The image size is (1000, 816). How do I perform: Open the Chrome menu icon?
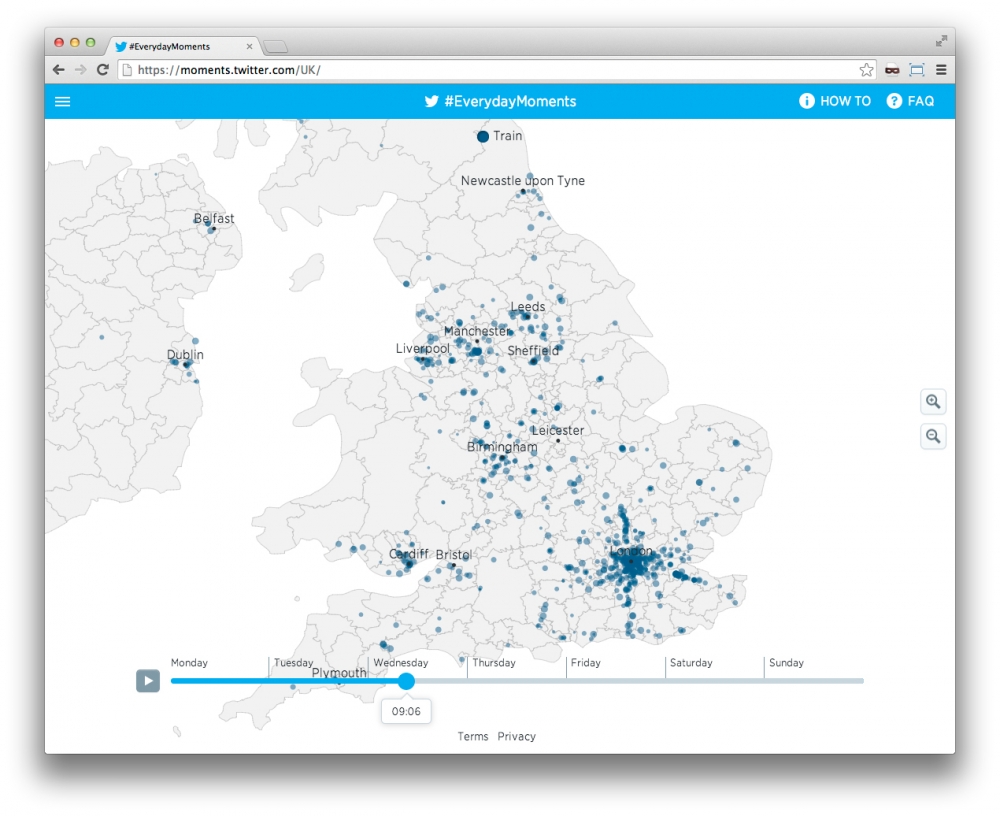tap(941, 70)
